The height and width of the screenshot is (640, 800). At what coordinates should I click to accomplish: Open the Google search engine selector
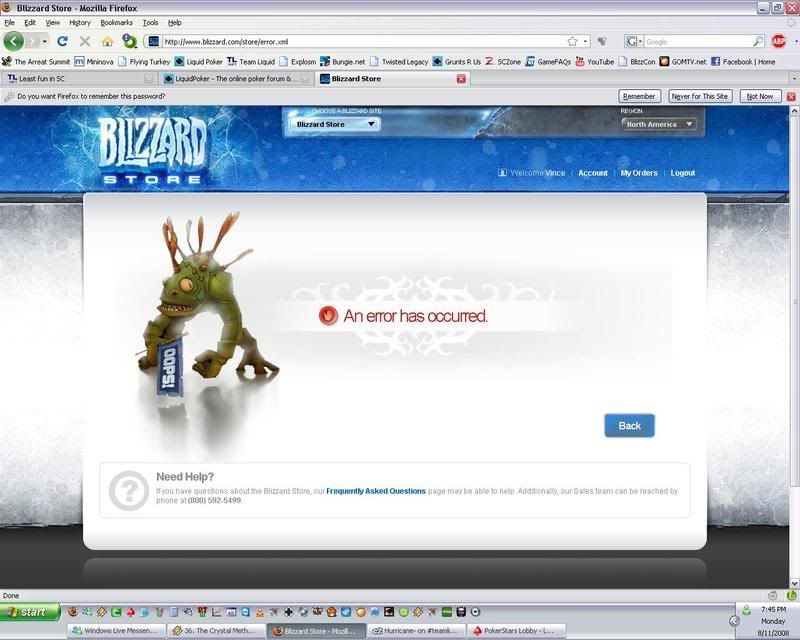634,41
